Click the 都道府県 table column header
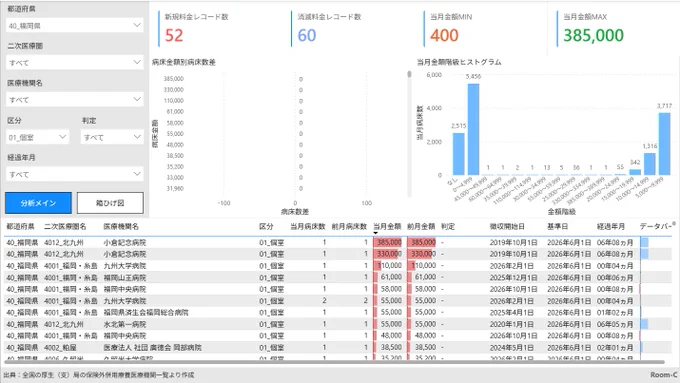 click(20, 226)
